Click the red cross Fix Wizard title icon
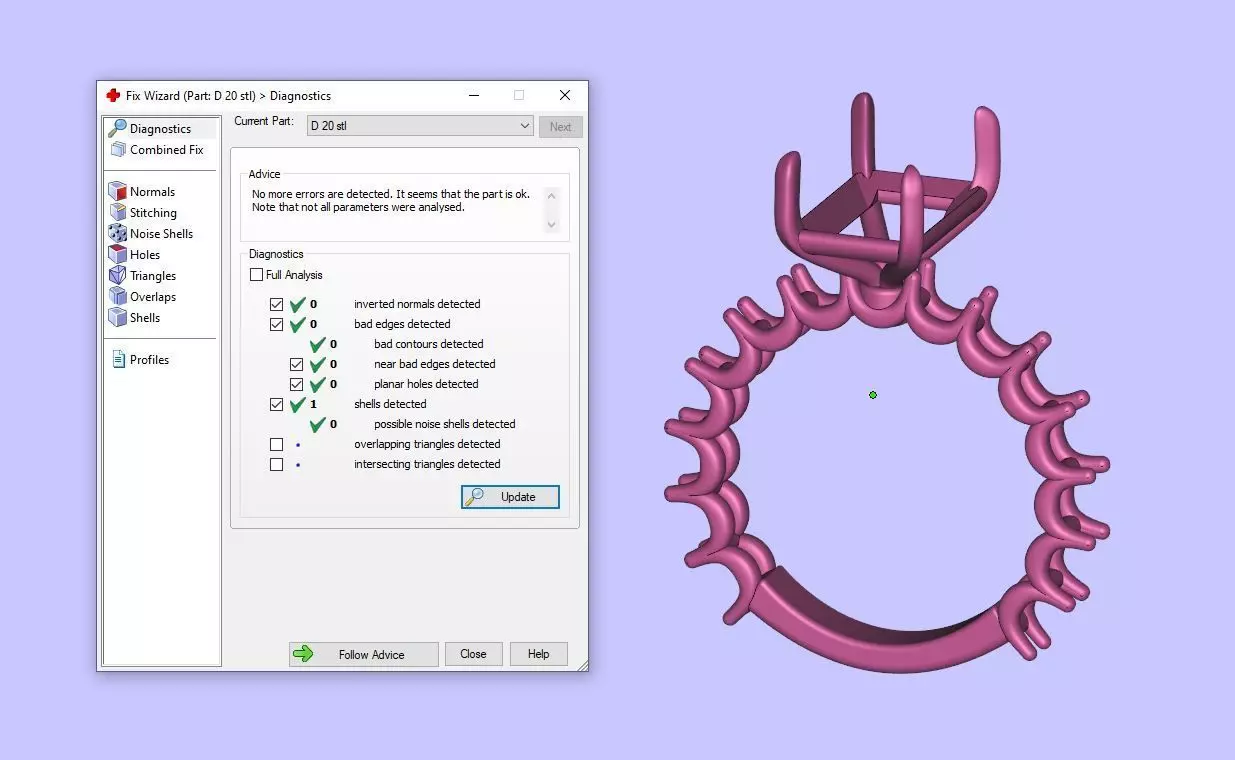1235x760 pixels. pos(113,96)
